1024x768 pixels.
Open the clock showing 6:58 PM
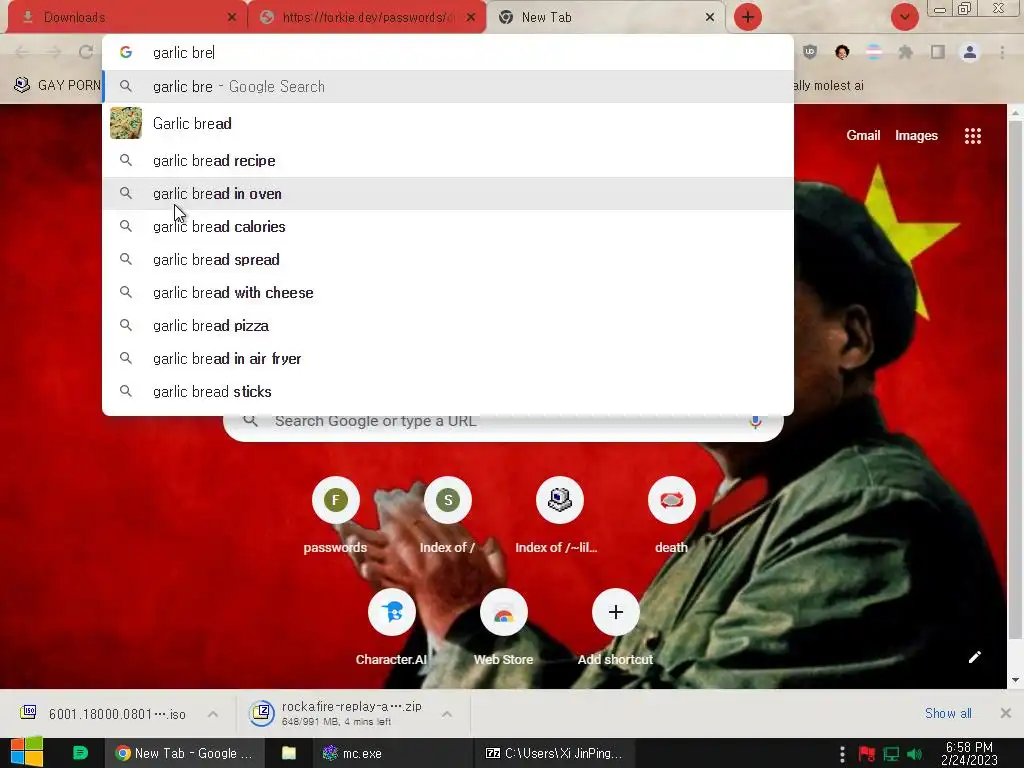969,753
